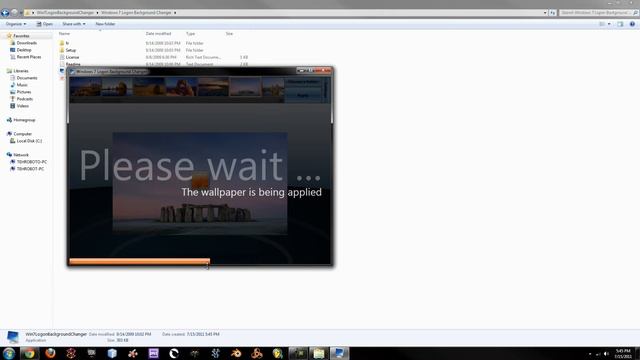Click the system tray clock

pyautogui.click(x=623, y=353)
